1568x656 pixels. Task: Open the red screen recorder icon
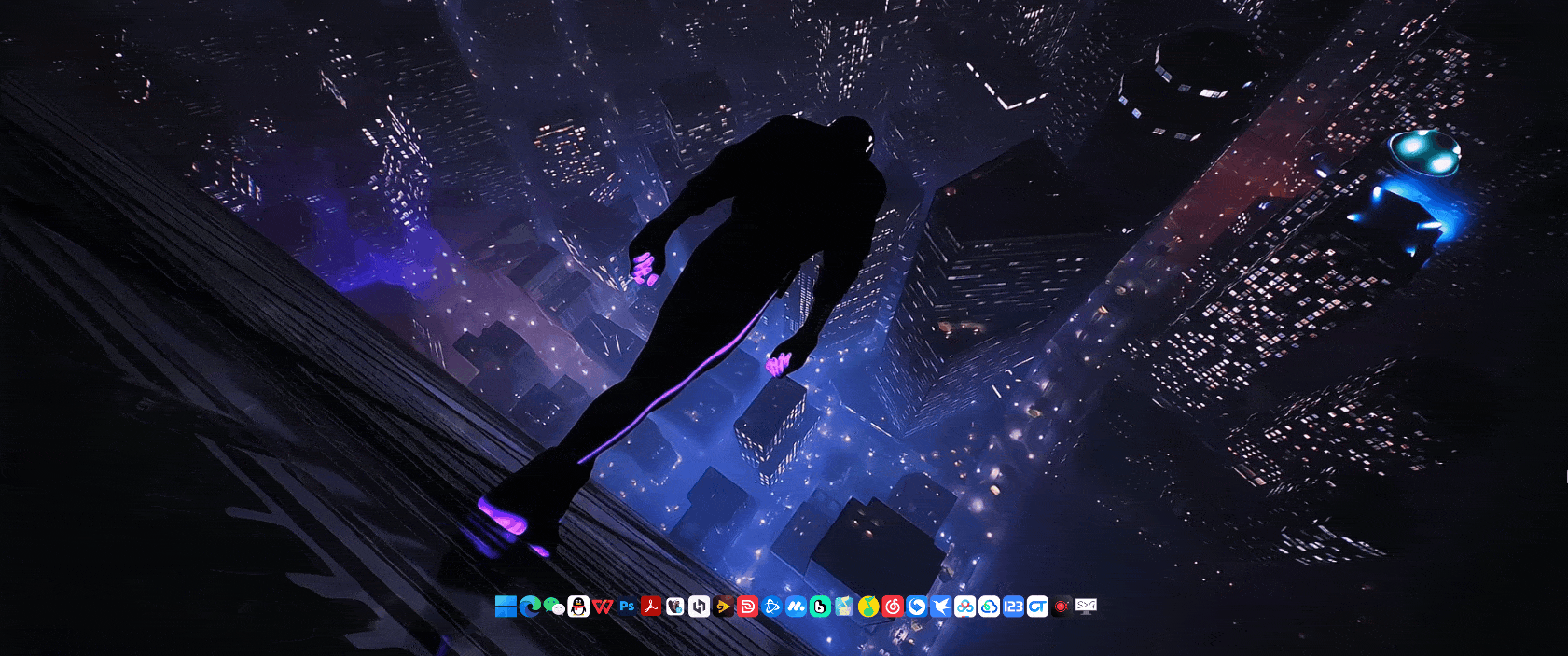1062,607
